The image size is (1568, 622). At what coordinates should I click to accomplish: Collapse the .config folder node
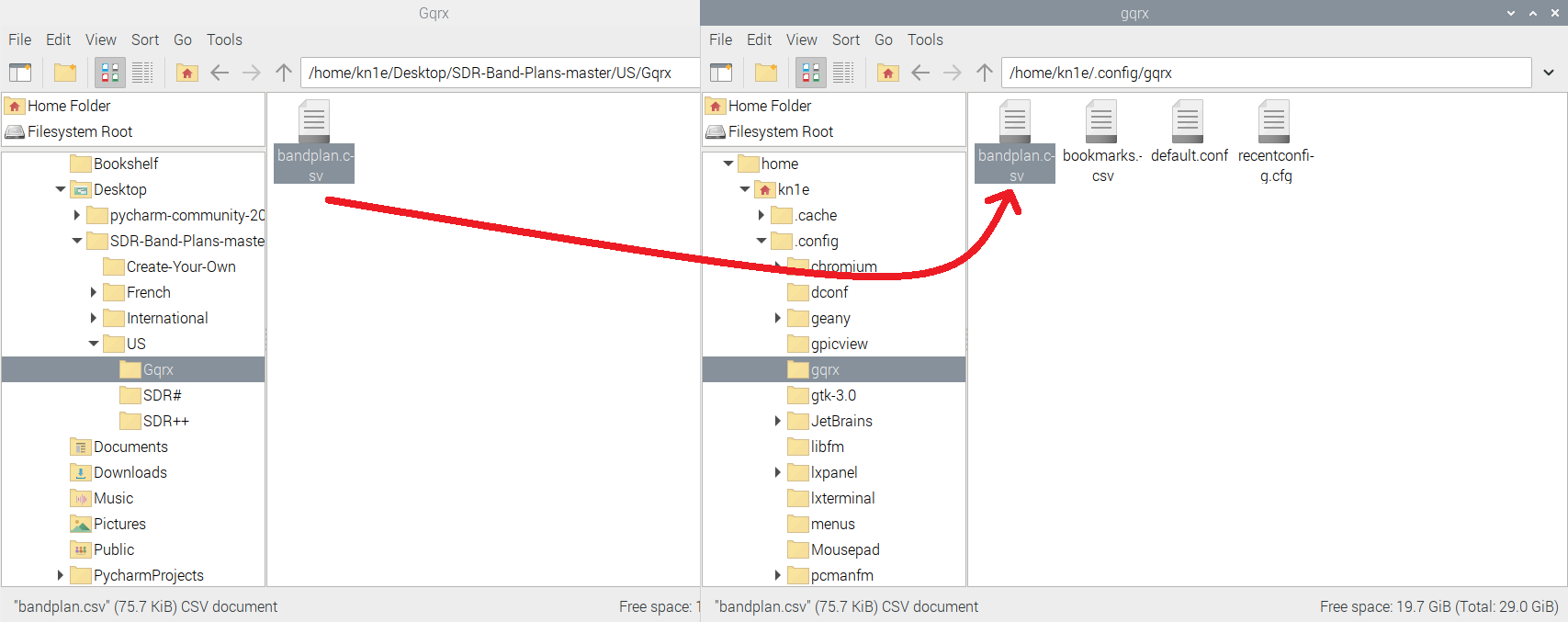(761, 241)
